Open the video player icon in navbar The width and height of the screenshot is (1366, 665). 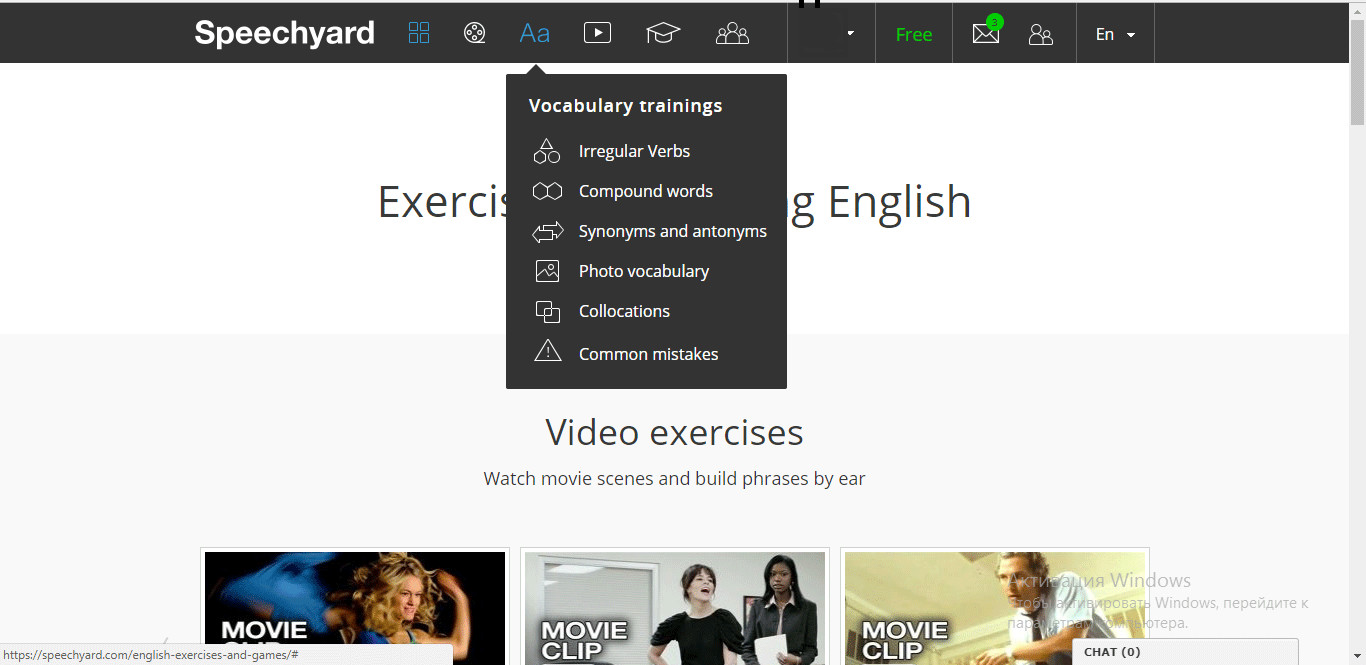click(x=597, y=33)
